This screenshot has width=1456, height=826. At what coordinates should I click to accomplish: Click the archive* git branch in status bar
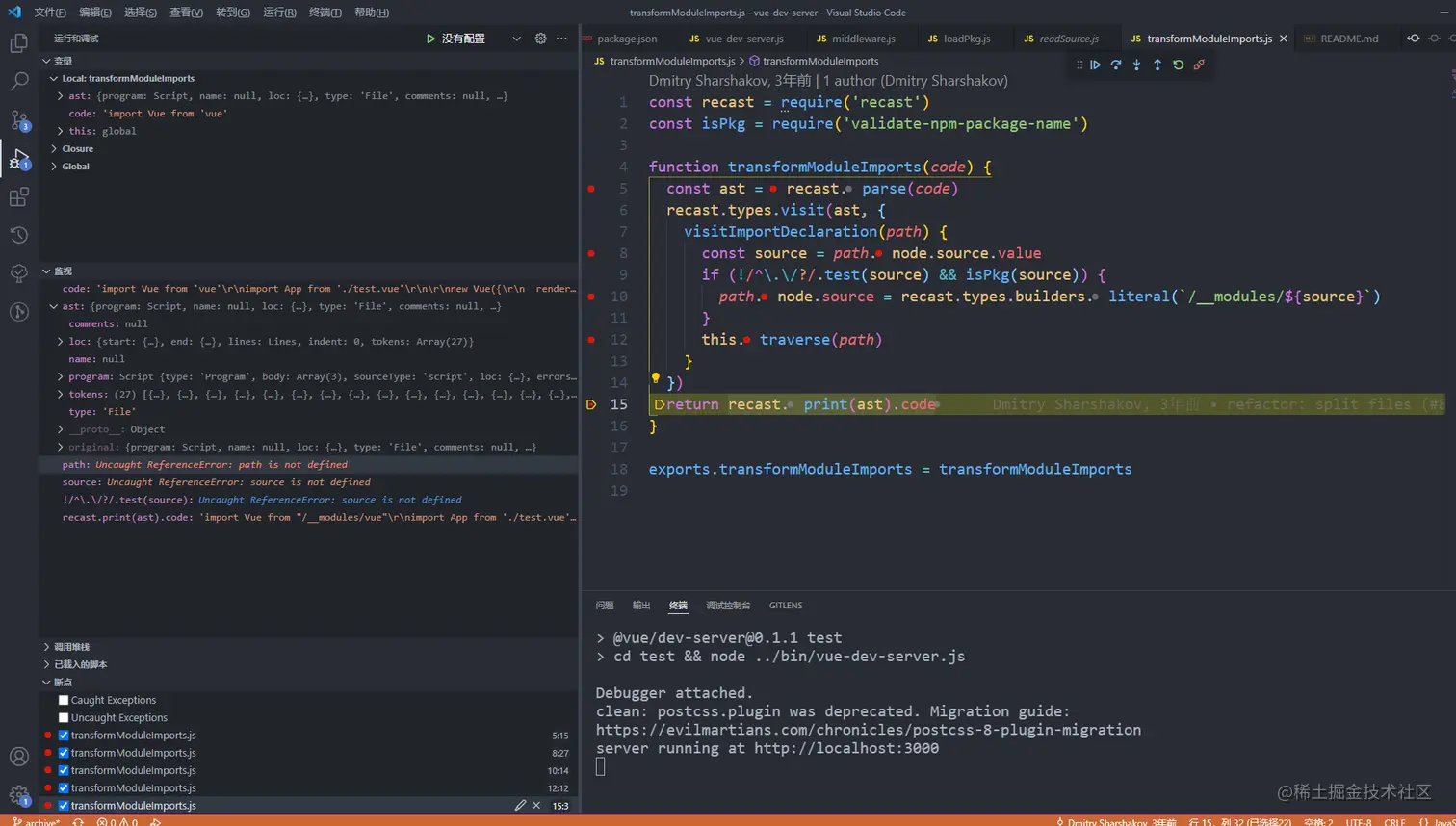click(36, 821)
